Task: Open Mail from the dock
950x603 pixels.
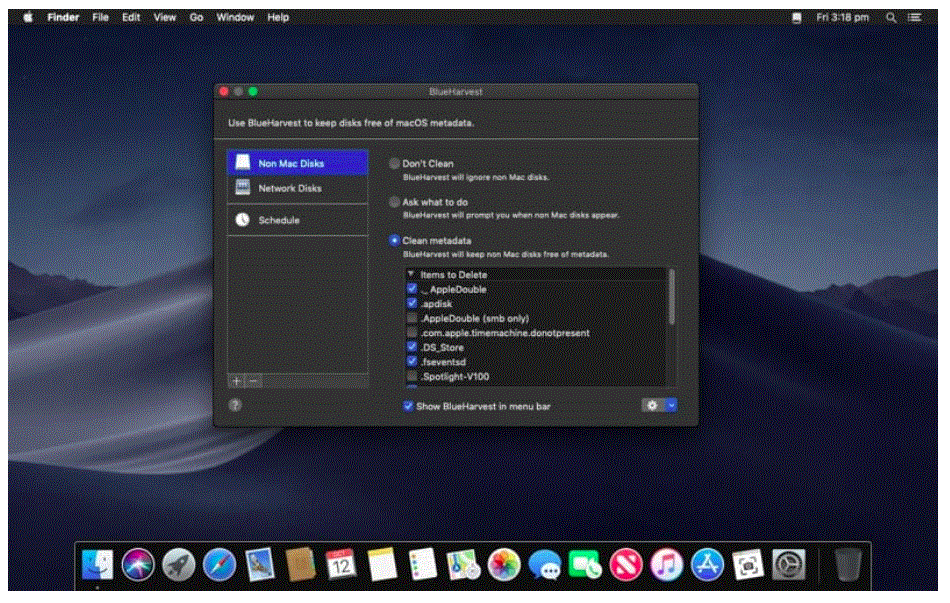Action: click(x=260, y=565)
